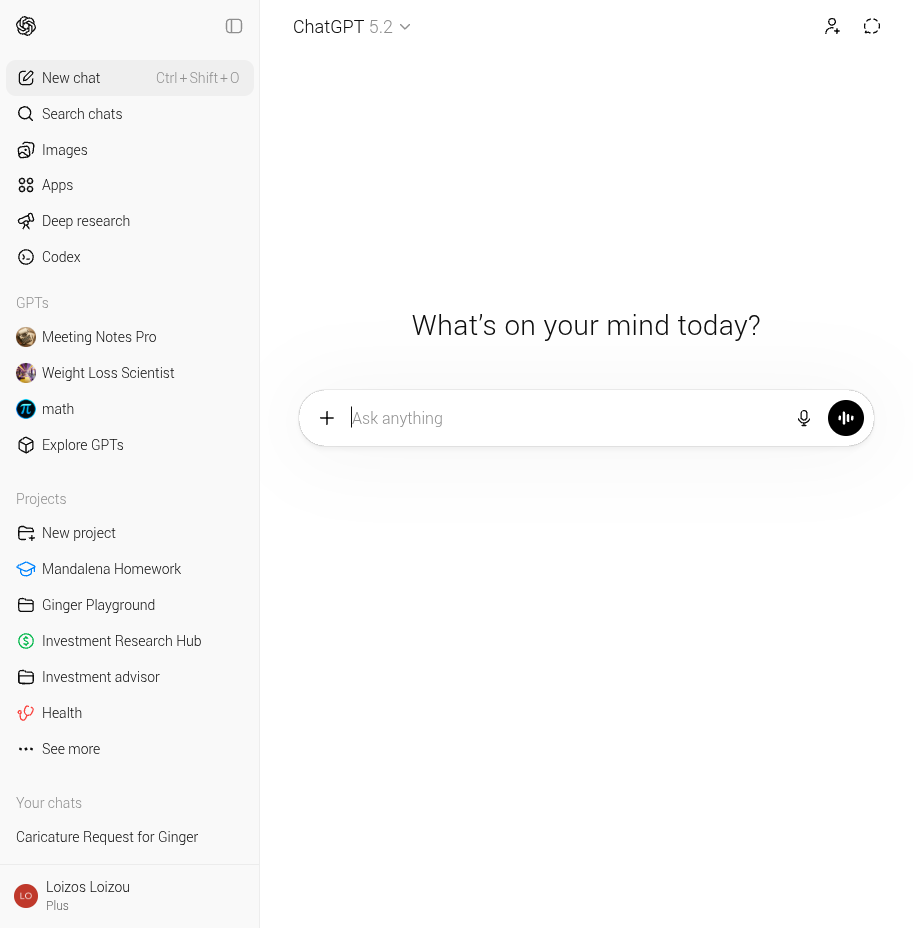Open Codex from the sidebar
This screenshot has width=913, height=928.
click(x=61, y=257)
